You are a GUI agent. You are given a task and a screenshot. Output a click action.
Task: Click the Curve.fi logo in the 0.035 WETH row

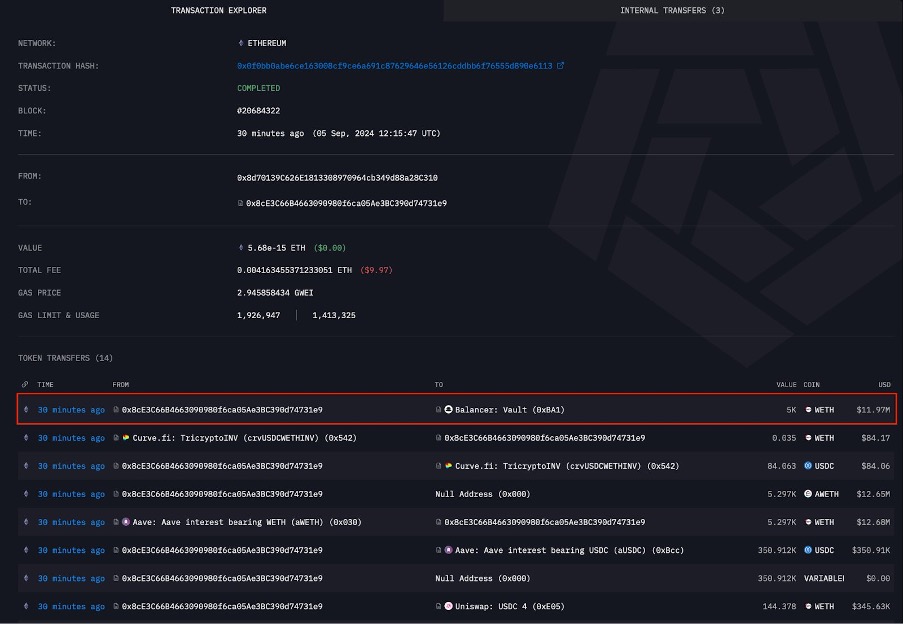point(126,438)
